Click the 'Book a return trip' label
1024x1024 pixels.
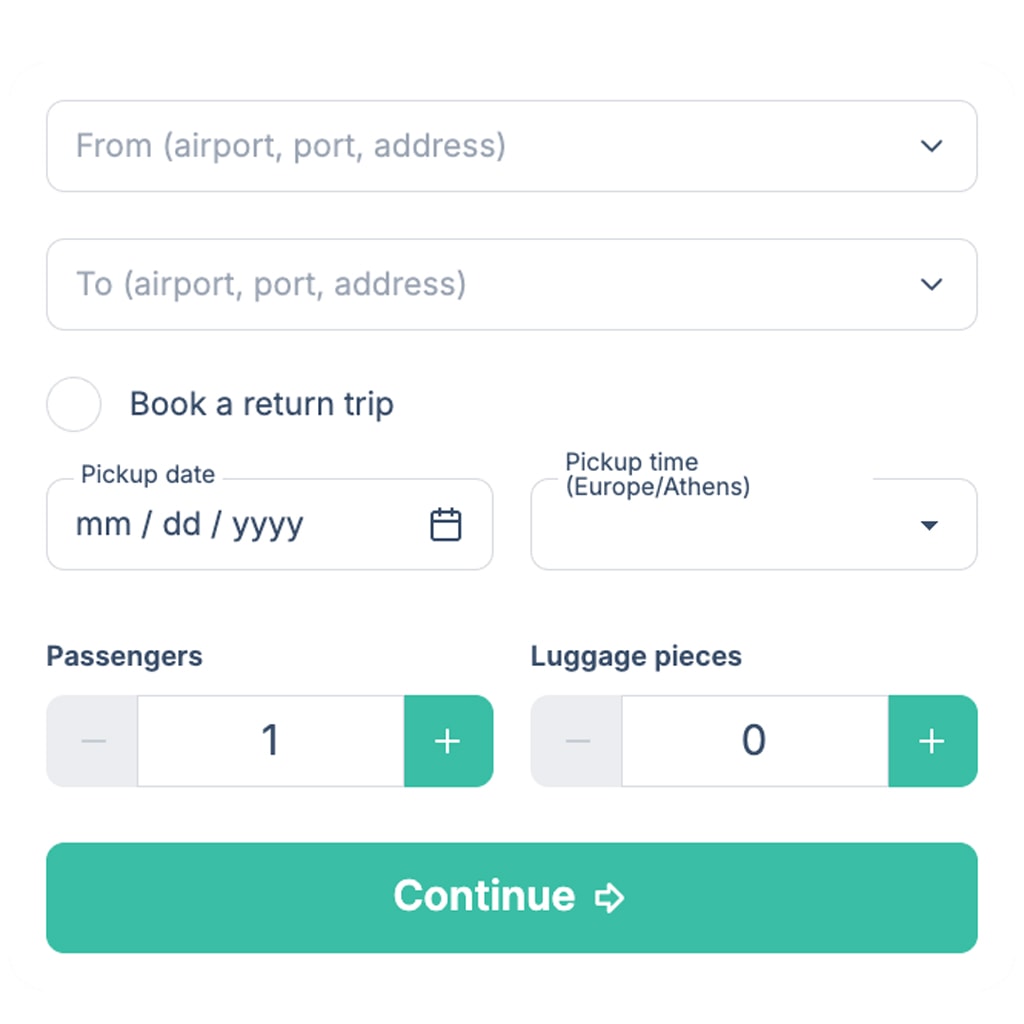(262, 404)
